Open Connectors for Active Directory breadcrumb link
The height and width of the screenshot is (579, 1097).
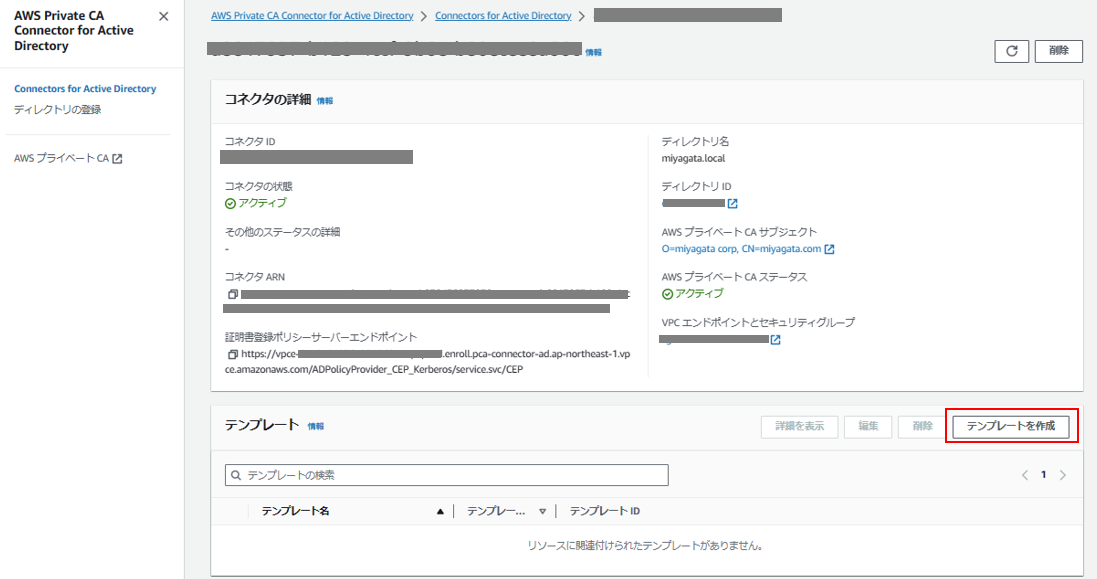coord(503,15)
